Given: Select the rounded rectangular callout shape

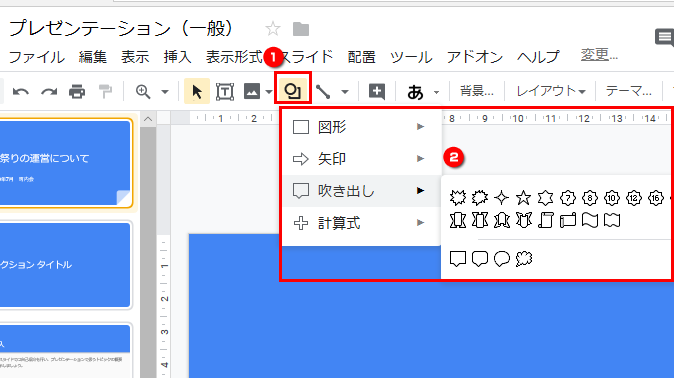Looking at the screenshot, I should click(480, 259).
